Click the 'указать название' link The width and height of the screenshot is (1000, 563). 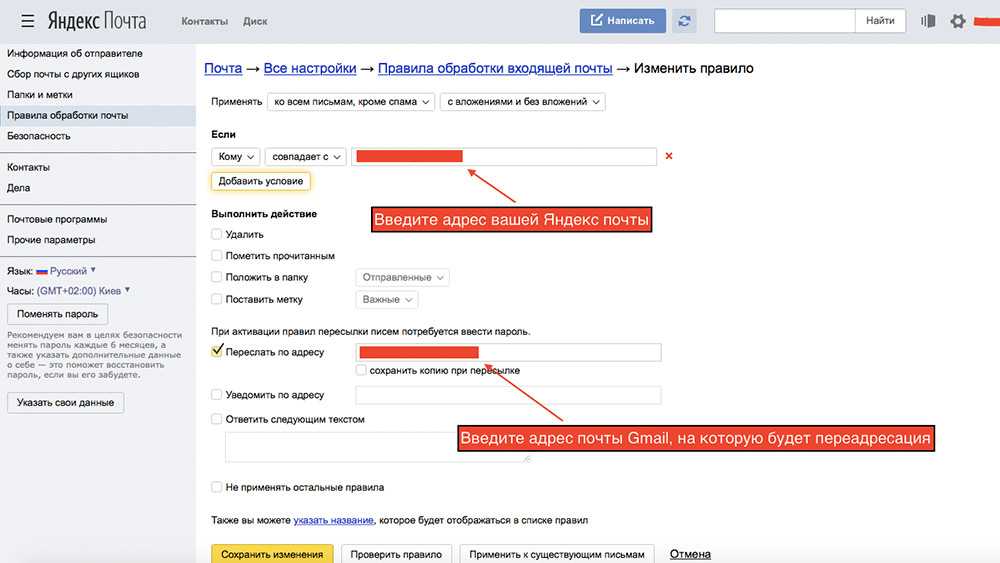(x=334, y=520)
